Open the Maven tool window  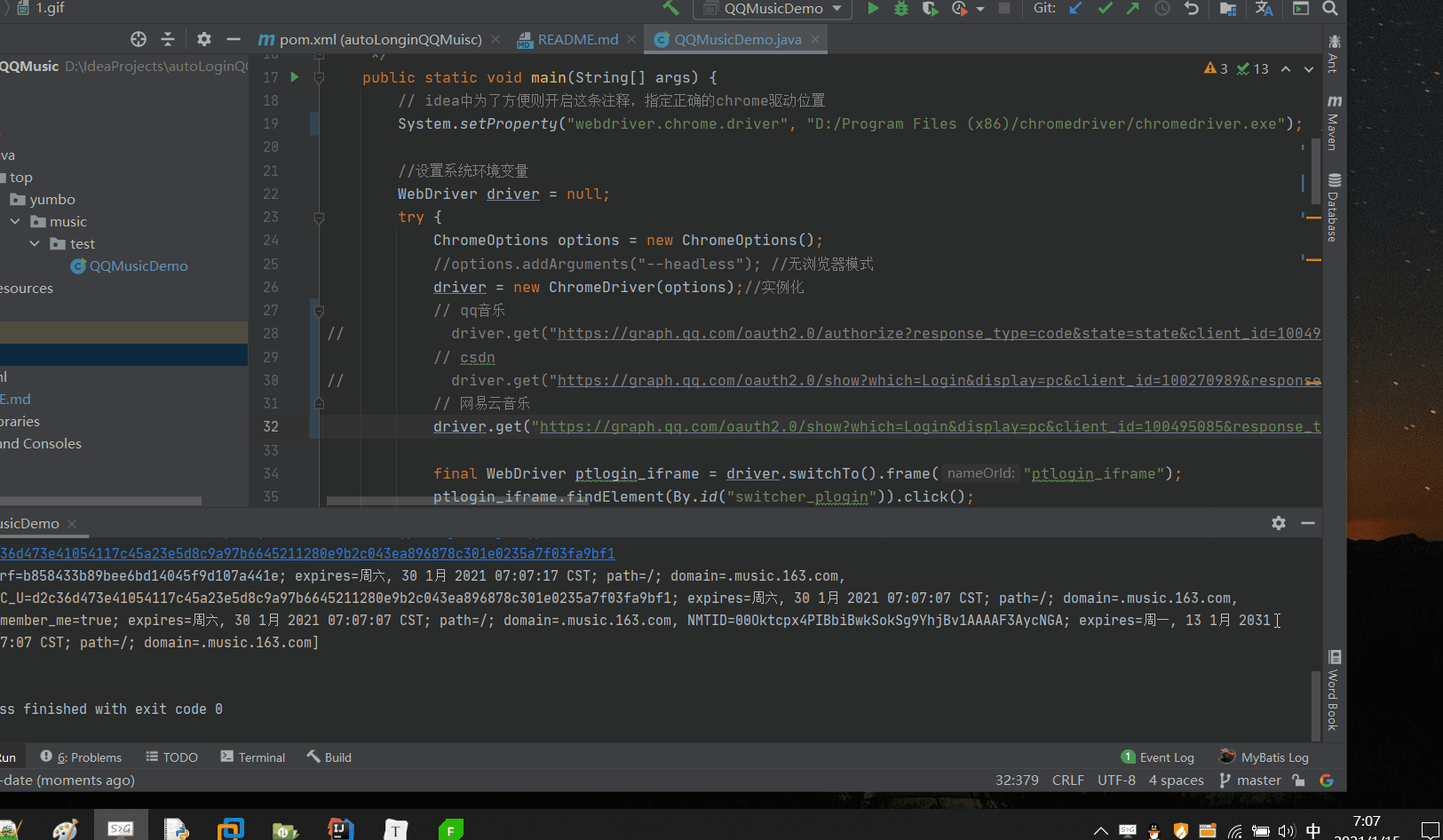click(1334, 123)
